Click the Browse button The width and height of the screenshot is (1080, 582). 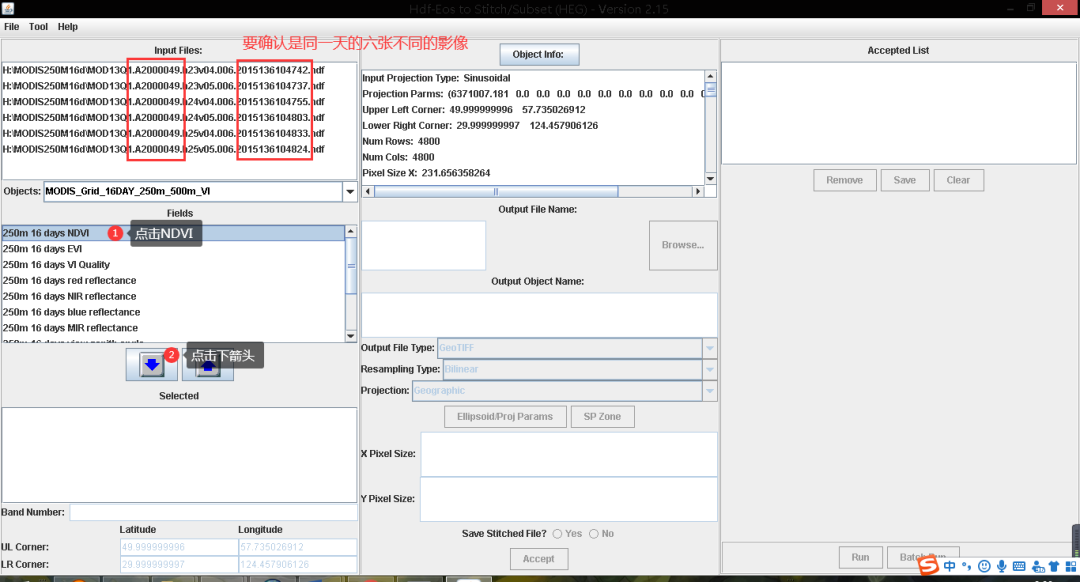(x=683, y=245)
